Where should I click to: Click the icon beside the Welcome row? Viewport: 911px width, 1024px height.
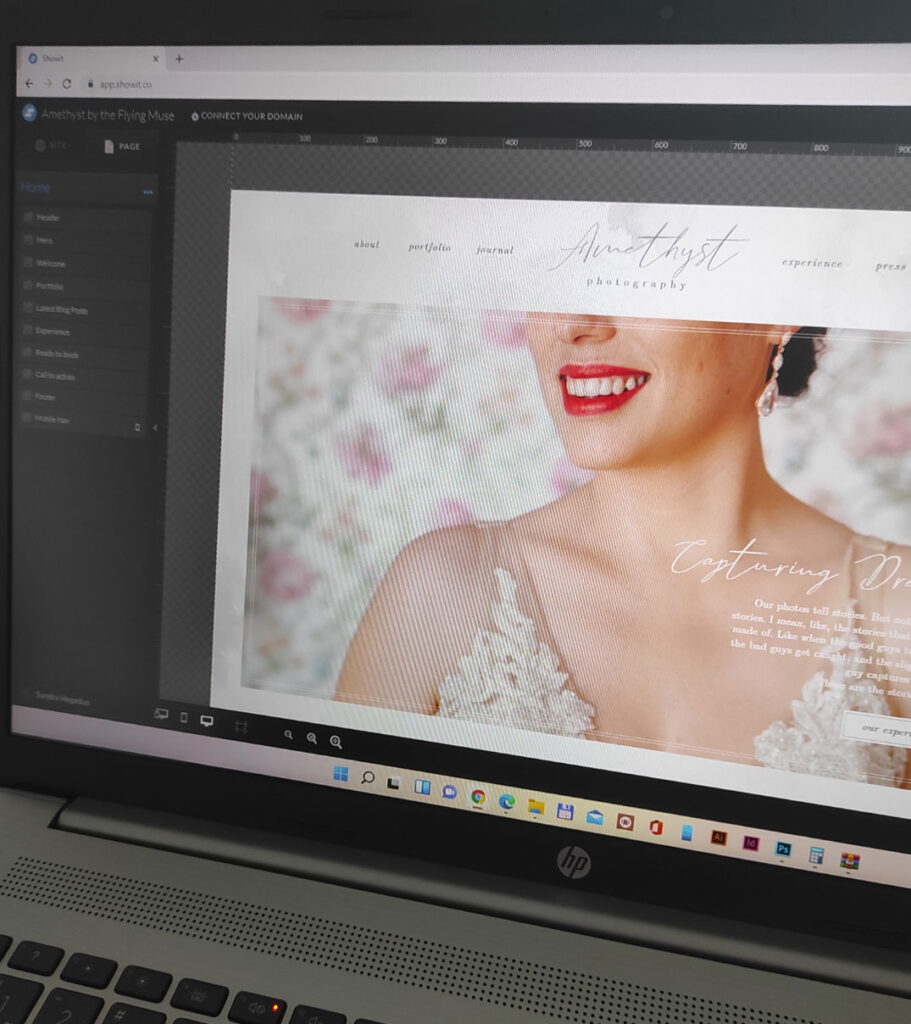pyautogui.click(x=28, y=263)
